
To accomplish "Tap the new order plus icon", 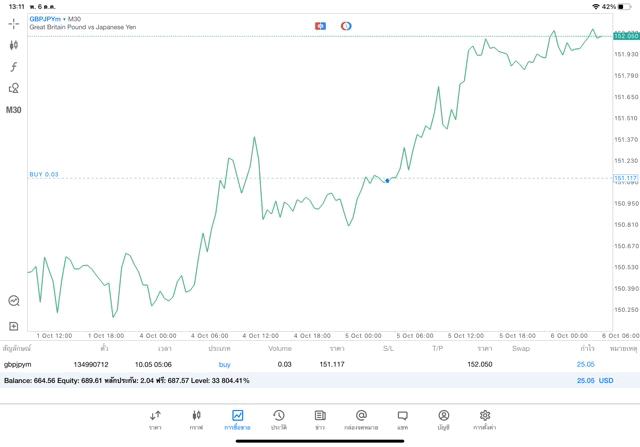I will [x=14, y=326].
